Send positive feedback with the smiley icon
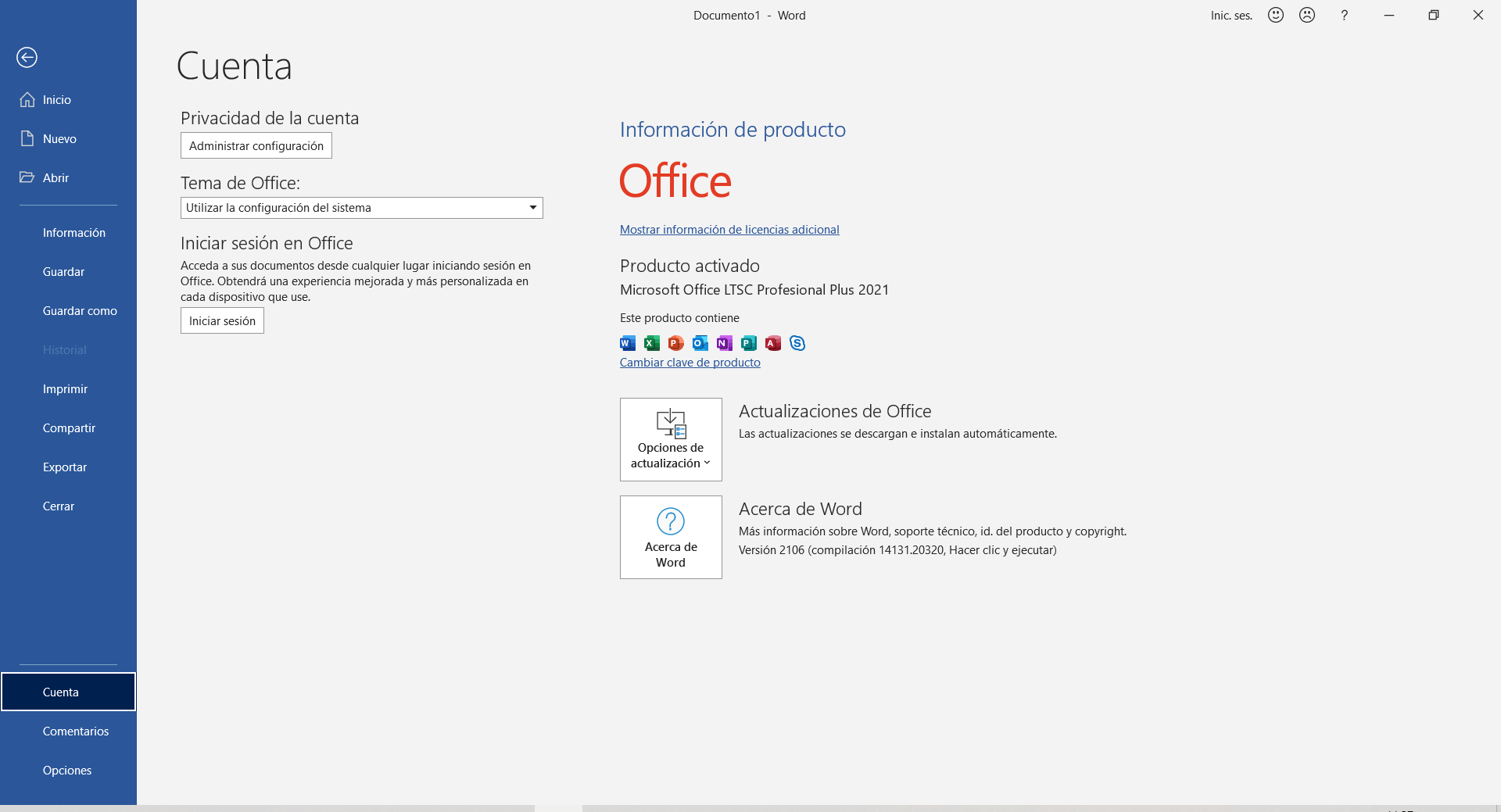1501x812 pixels. click(1276, 15)
